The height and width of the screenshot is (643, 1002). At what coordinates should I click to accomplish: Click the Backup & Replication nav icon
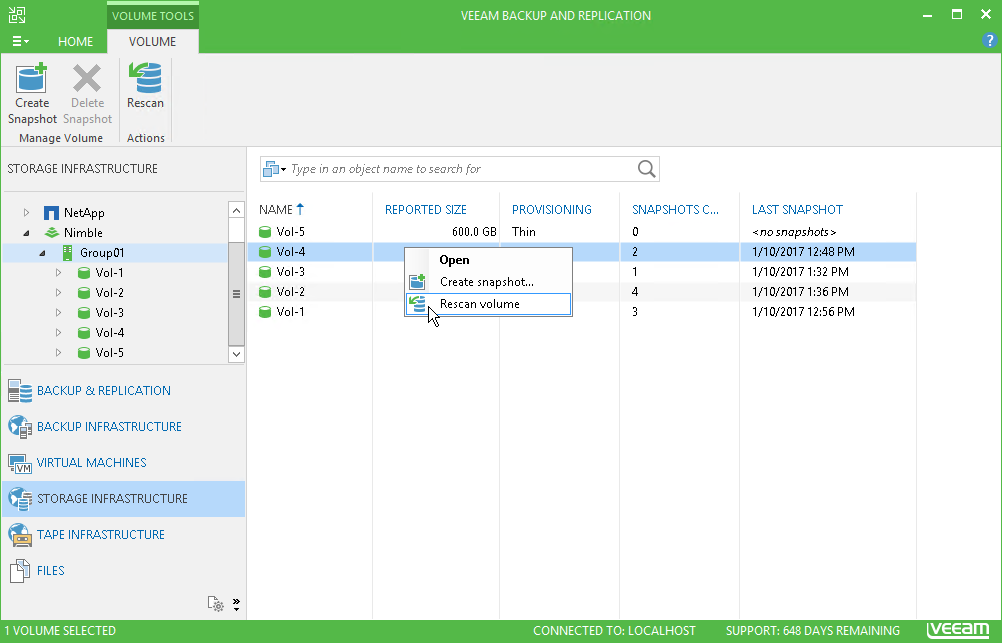[20, 391]
